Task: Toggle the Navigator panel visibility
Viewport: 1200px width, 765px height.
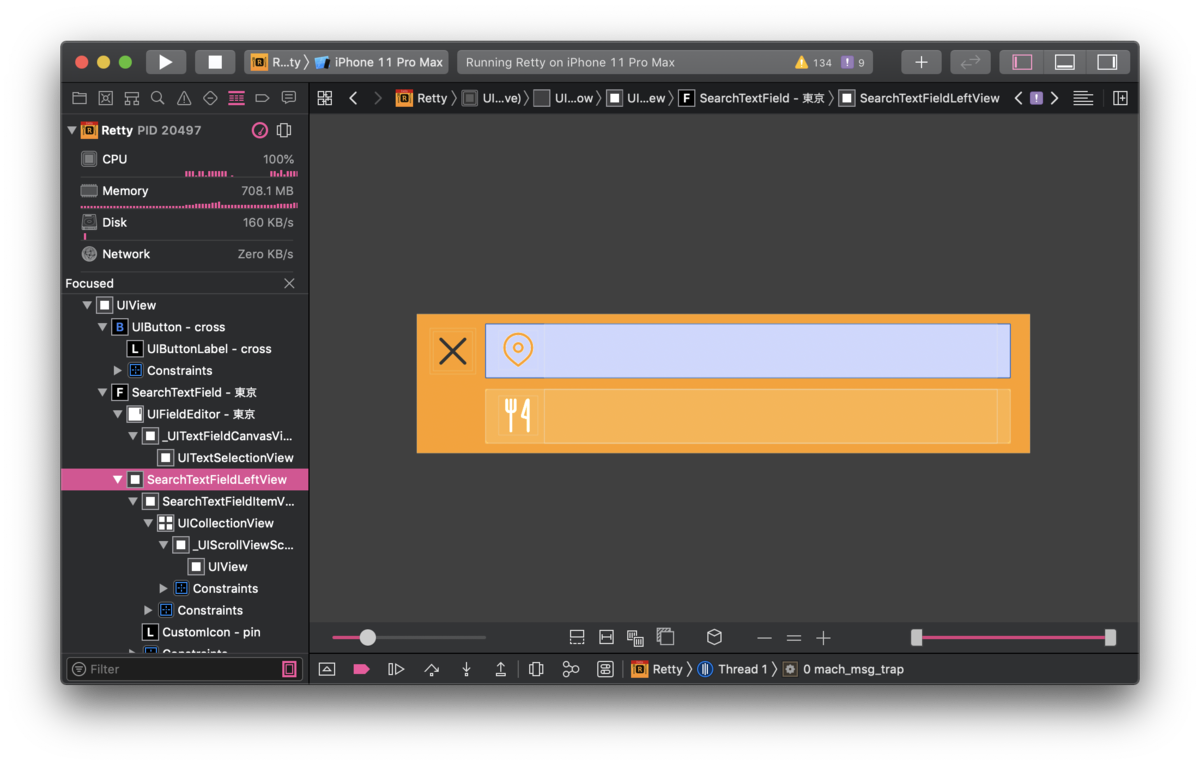Action: [1022, 62]
